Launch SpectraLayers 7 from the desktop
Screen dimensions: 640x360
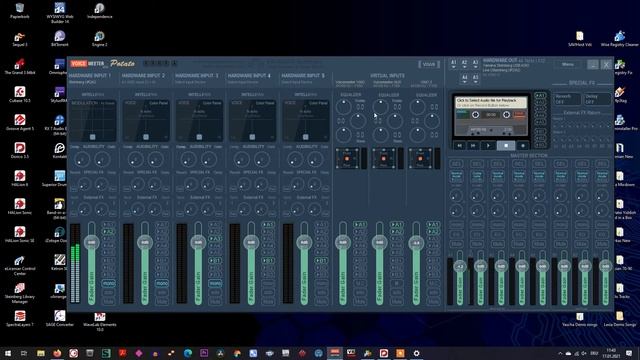[x=20, y=318]
